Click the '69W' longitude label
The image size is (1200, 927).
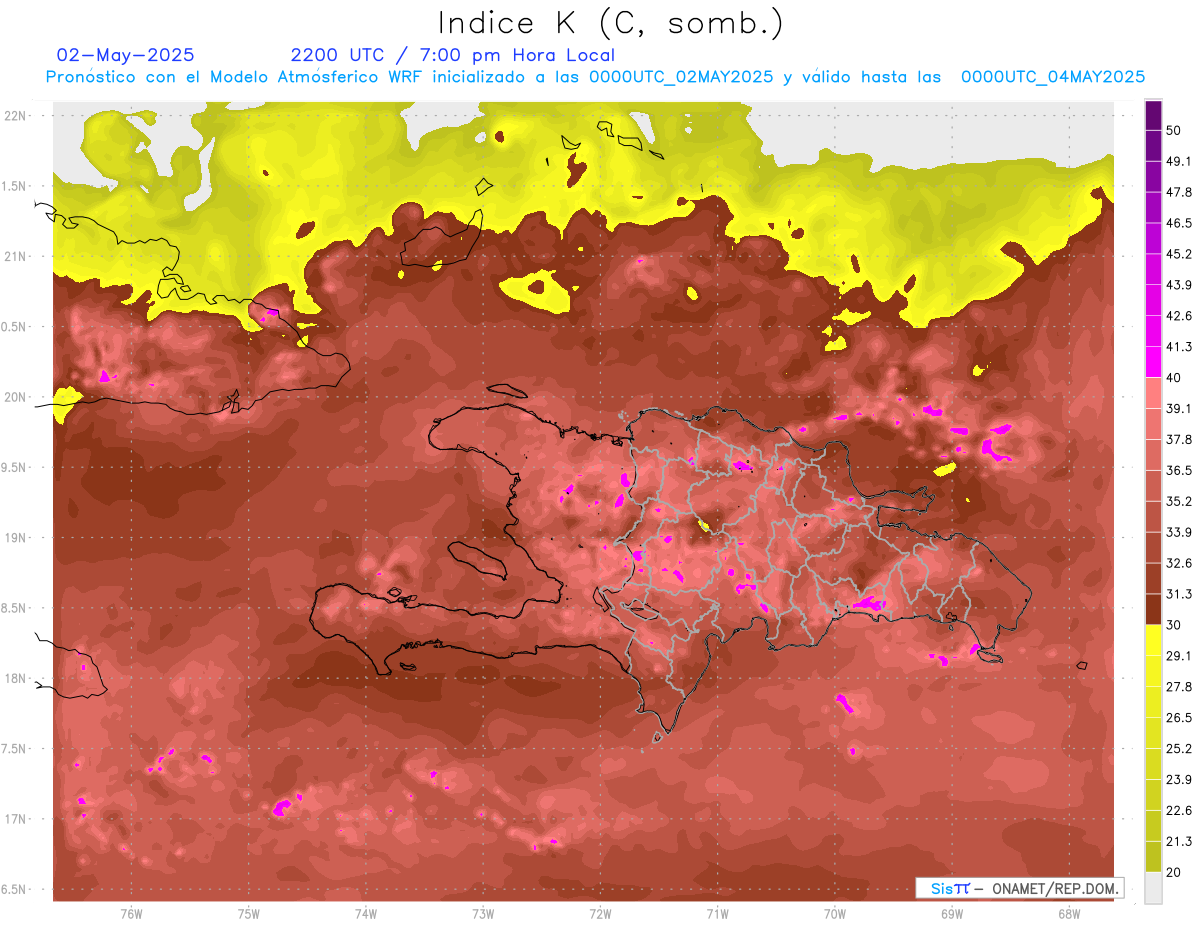coord(952,913)
